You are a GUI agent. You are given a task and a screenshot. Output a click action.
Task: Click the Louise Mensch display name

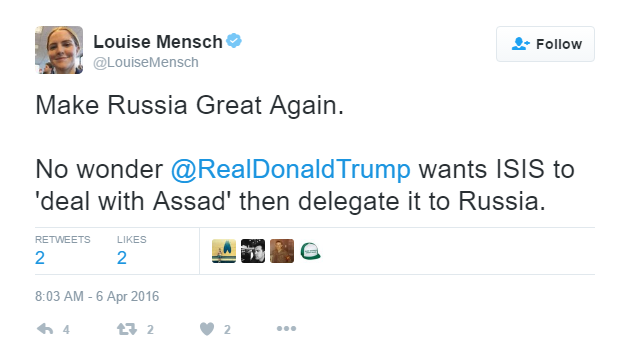(x=158, y=42)
